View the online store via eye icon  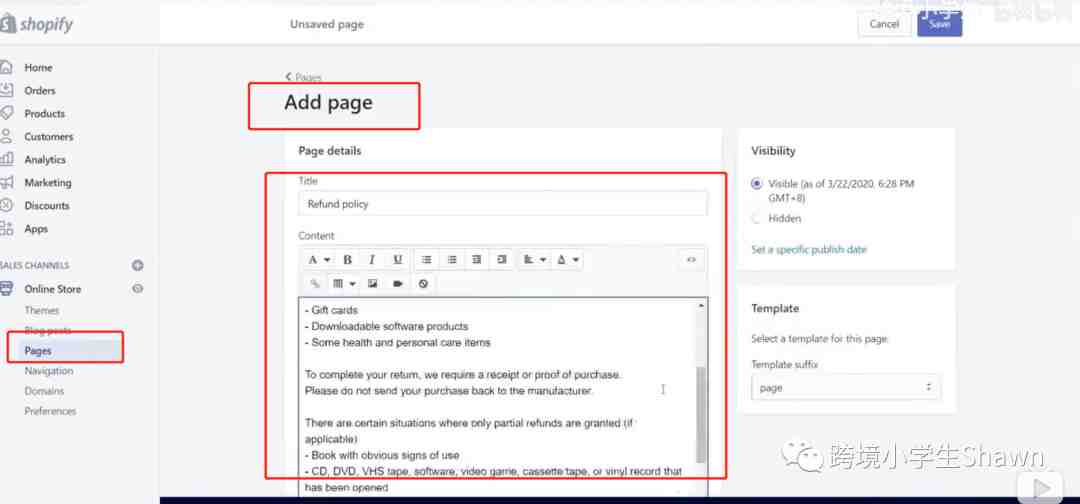click(x=138, y=289)
